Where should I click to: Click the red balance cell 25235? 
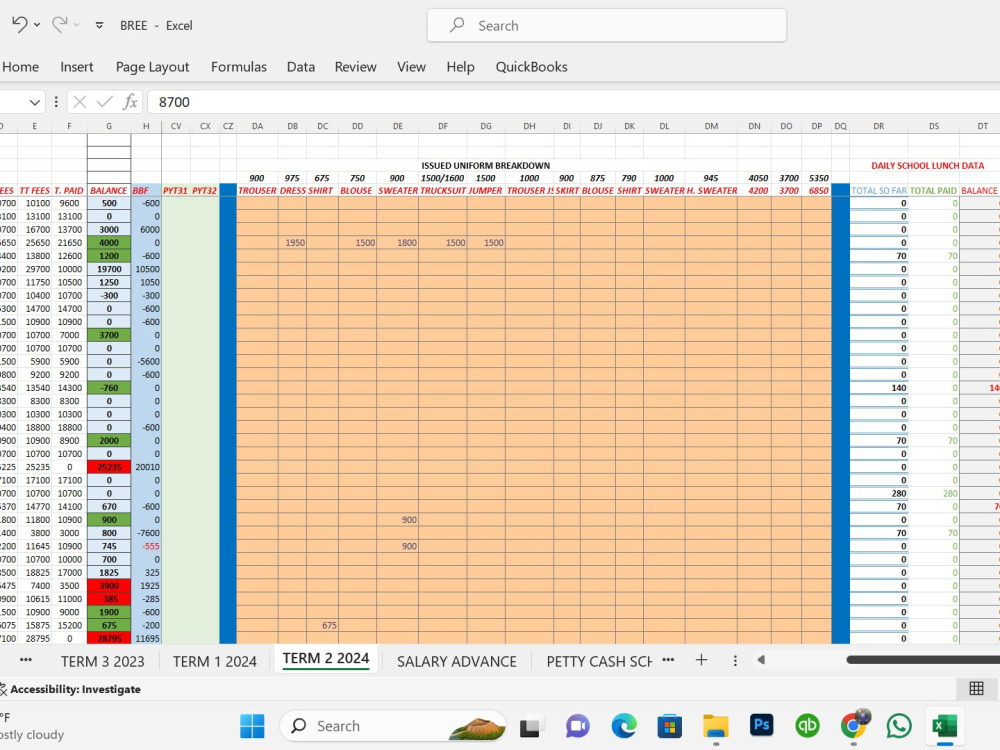point(109,467)
